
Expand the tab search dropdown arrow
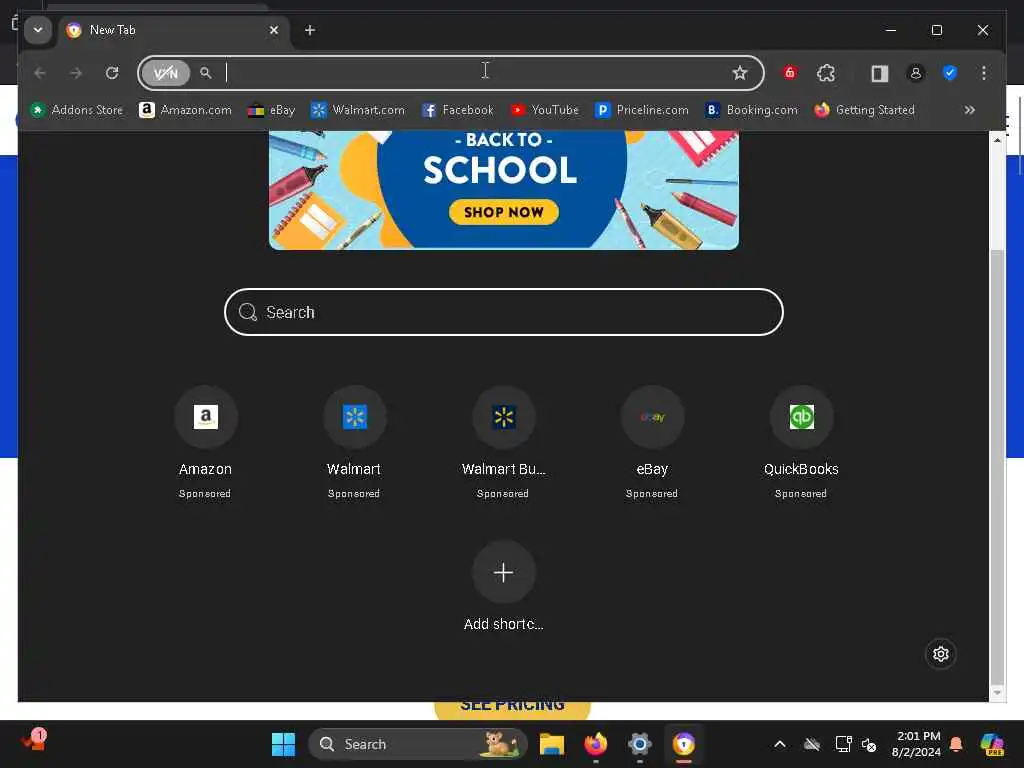coord(38,30)
